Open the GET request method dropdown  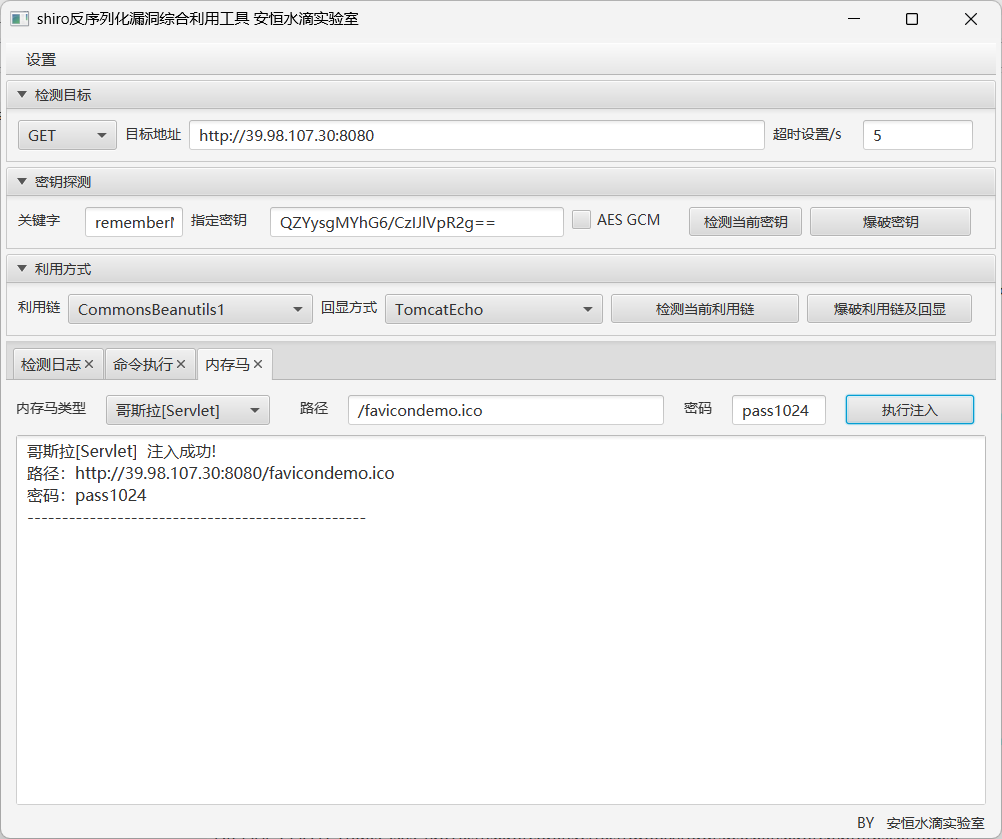(67, 135)
